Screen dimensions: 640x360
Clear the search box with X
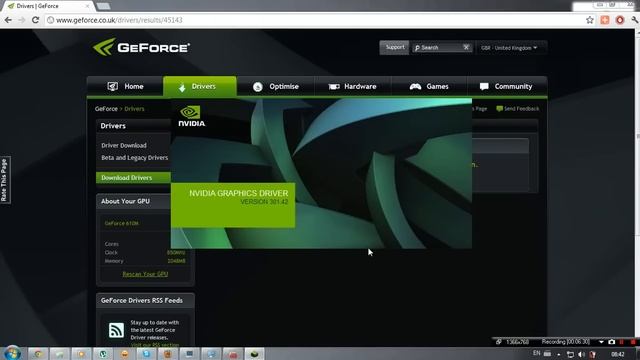click(x=466, y=47)
